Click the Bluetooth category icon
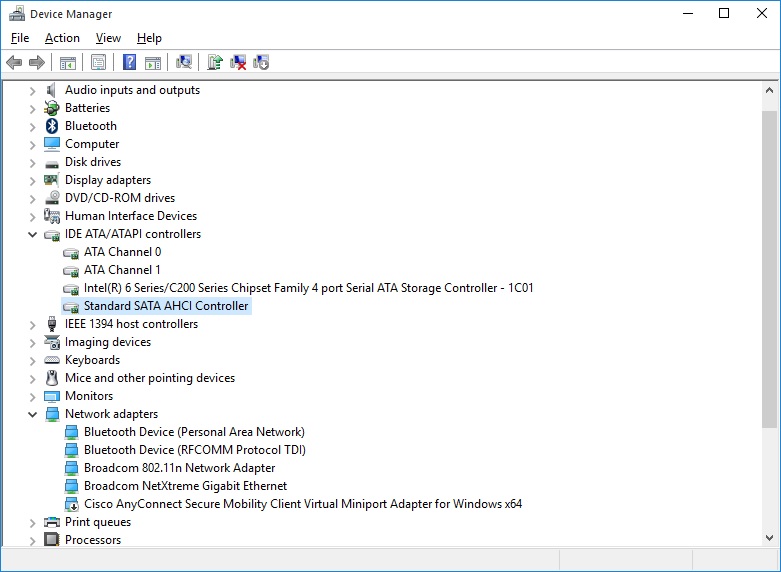The height and width of the screenshot is (572, 781). pyautogui.click(x=52, y=126)
